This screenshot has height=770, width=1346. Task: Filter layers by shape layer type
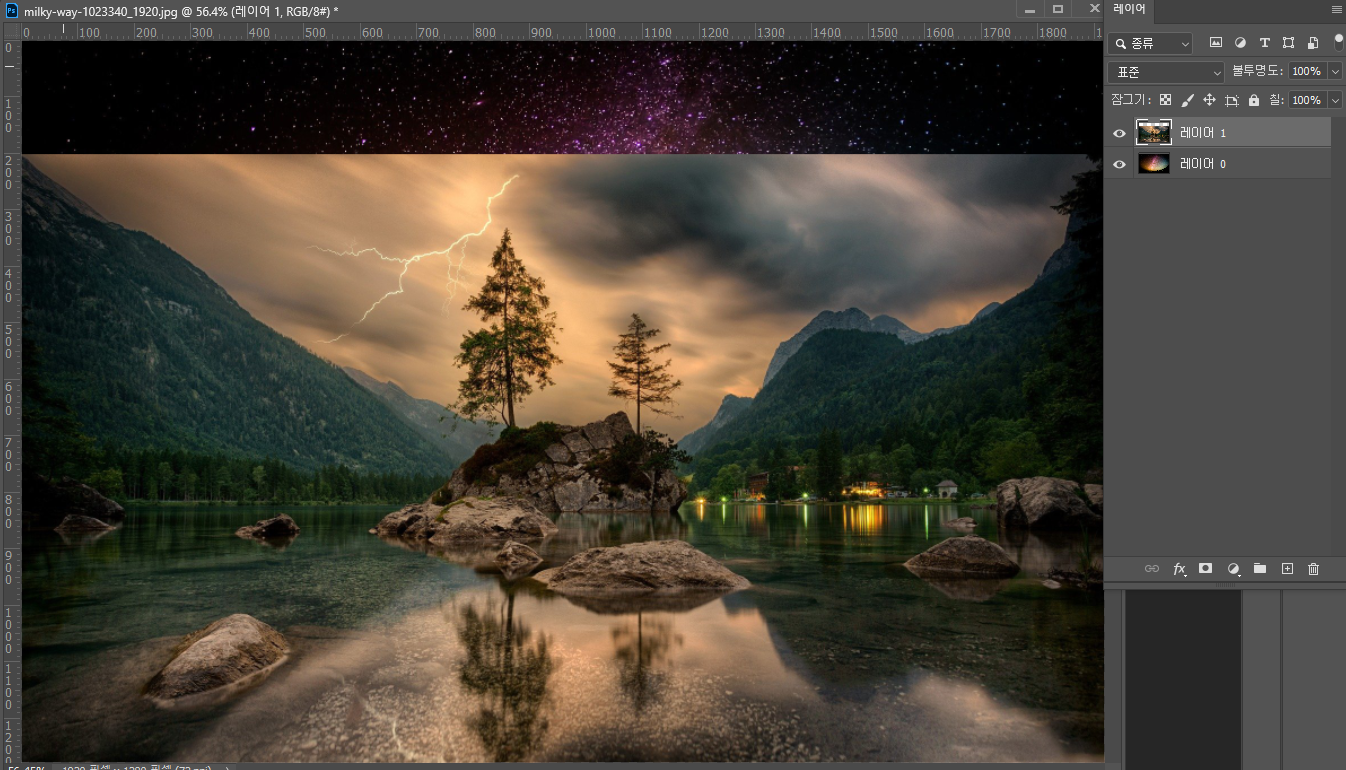tap(1288, 43)
